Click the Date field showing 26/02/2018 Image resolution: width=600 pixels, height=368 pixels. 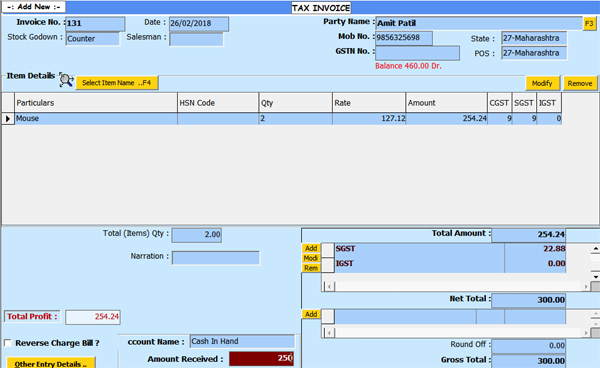pos(199,24)
